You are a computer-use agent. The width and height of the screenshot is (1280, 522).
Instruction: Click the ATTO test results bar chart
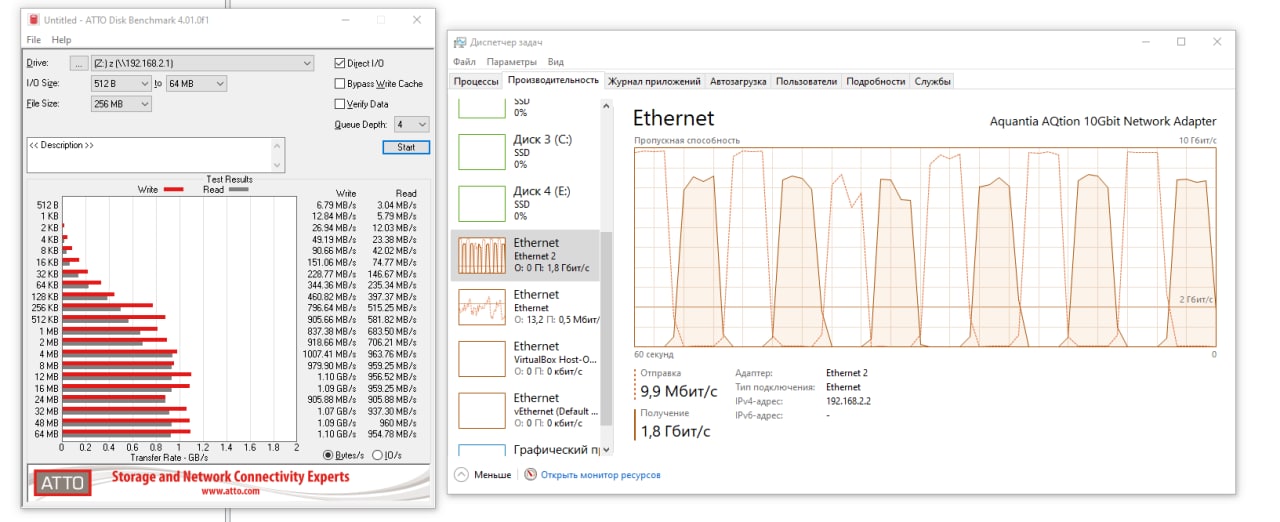pyautogui.click(x=179, y=319)
